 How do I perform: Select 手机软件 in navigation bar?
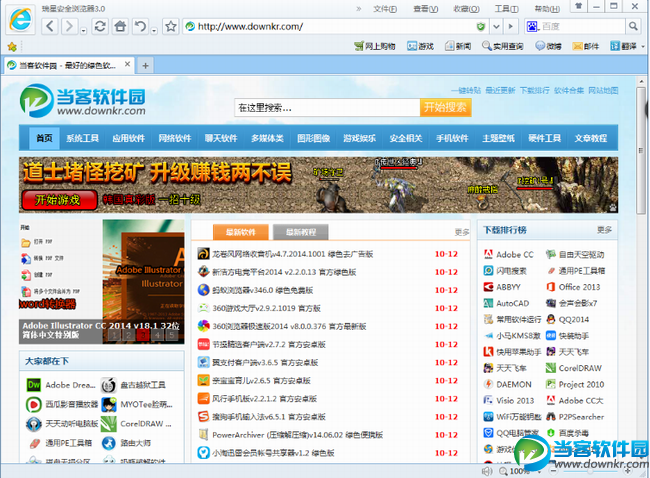tap(452, 138)
